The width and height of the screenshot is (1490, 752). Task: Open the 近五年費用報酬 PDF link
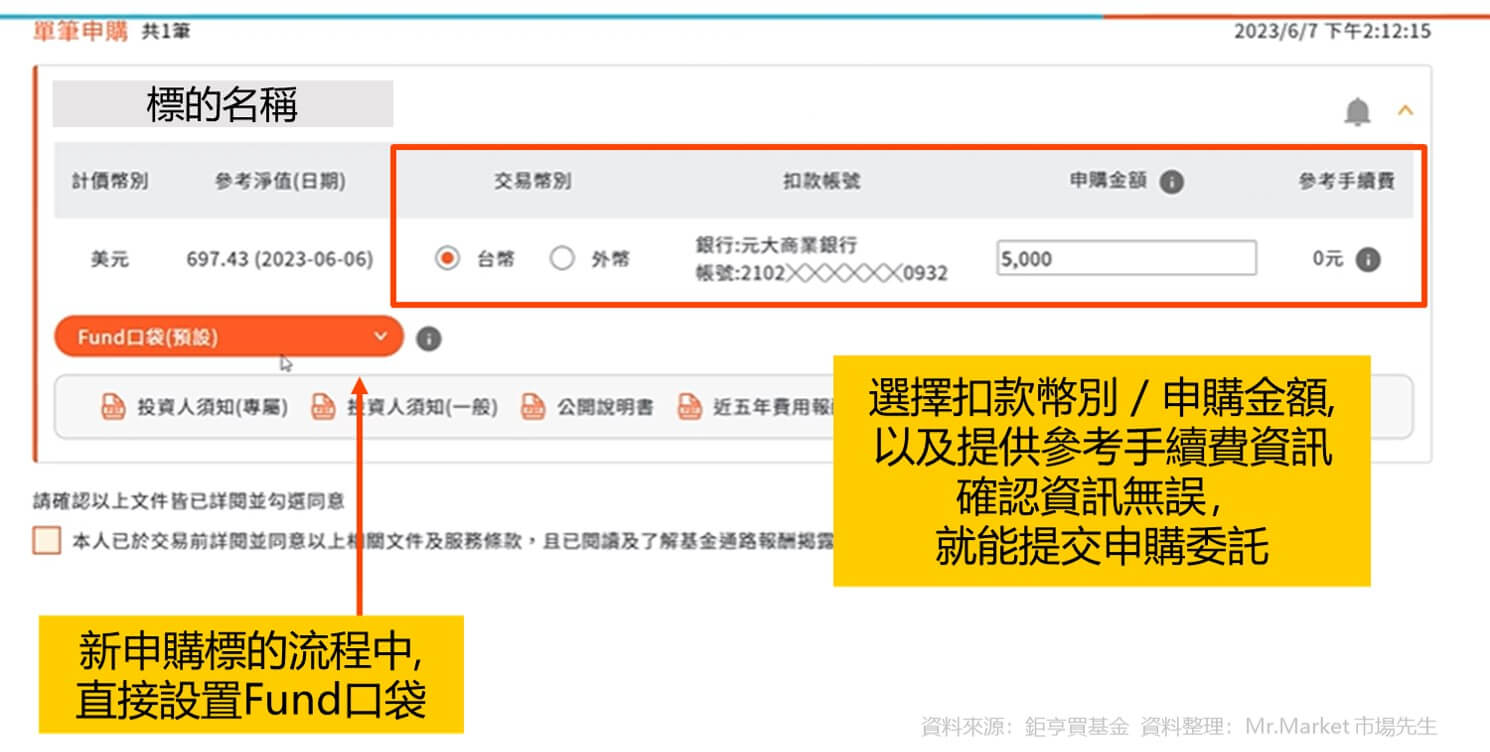coord(757,407)
